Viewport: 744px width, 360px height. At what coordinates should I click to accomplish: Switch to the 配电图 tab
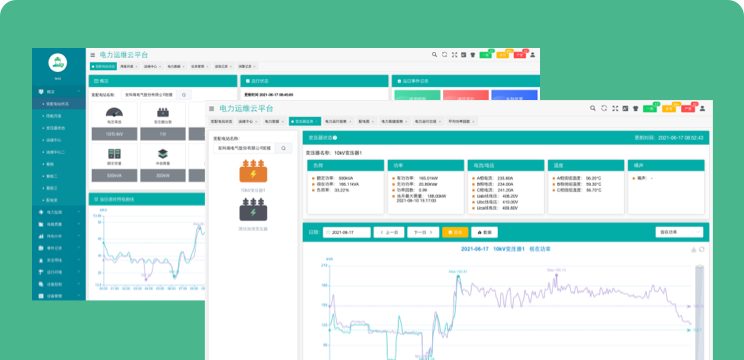click(366, 121)
